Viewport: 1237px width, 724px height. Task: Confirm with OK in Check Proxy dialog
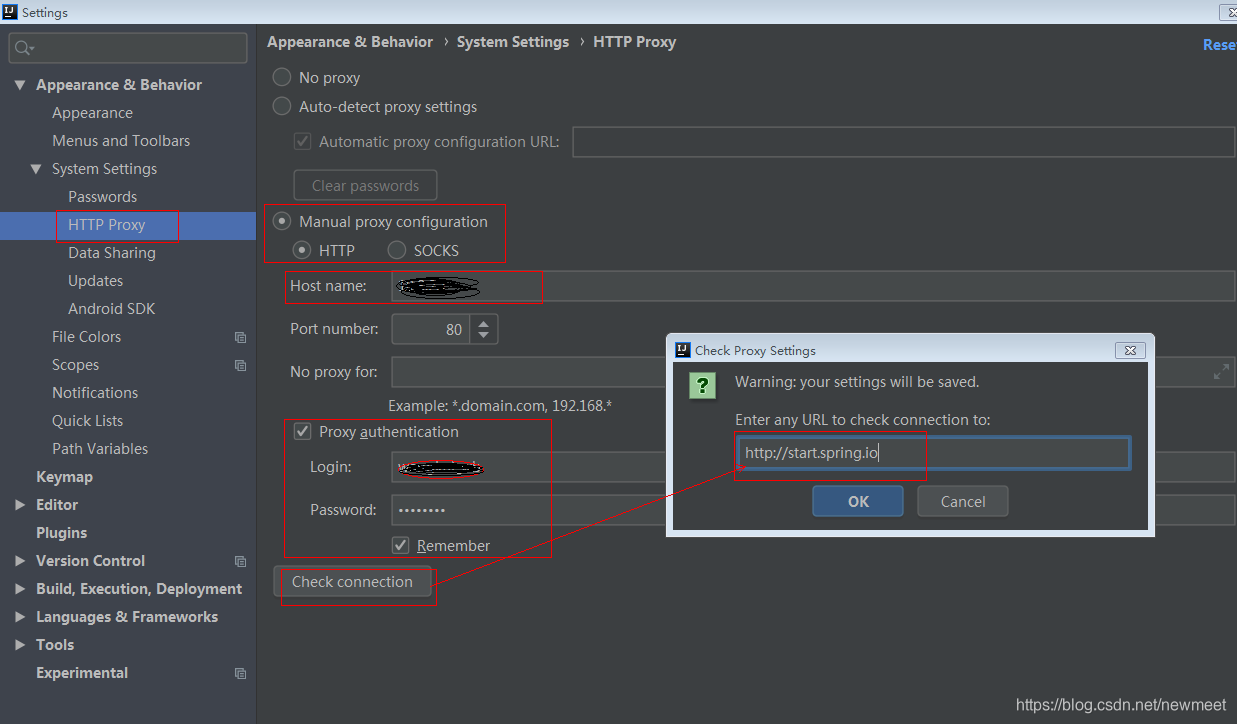(x=858, y=501)
